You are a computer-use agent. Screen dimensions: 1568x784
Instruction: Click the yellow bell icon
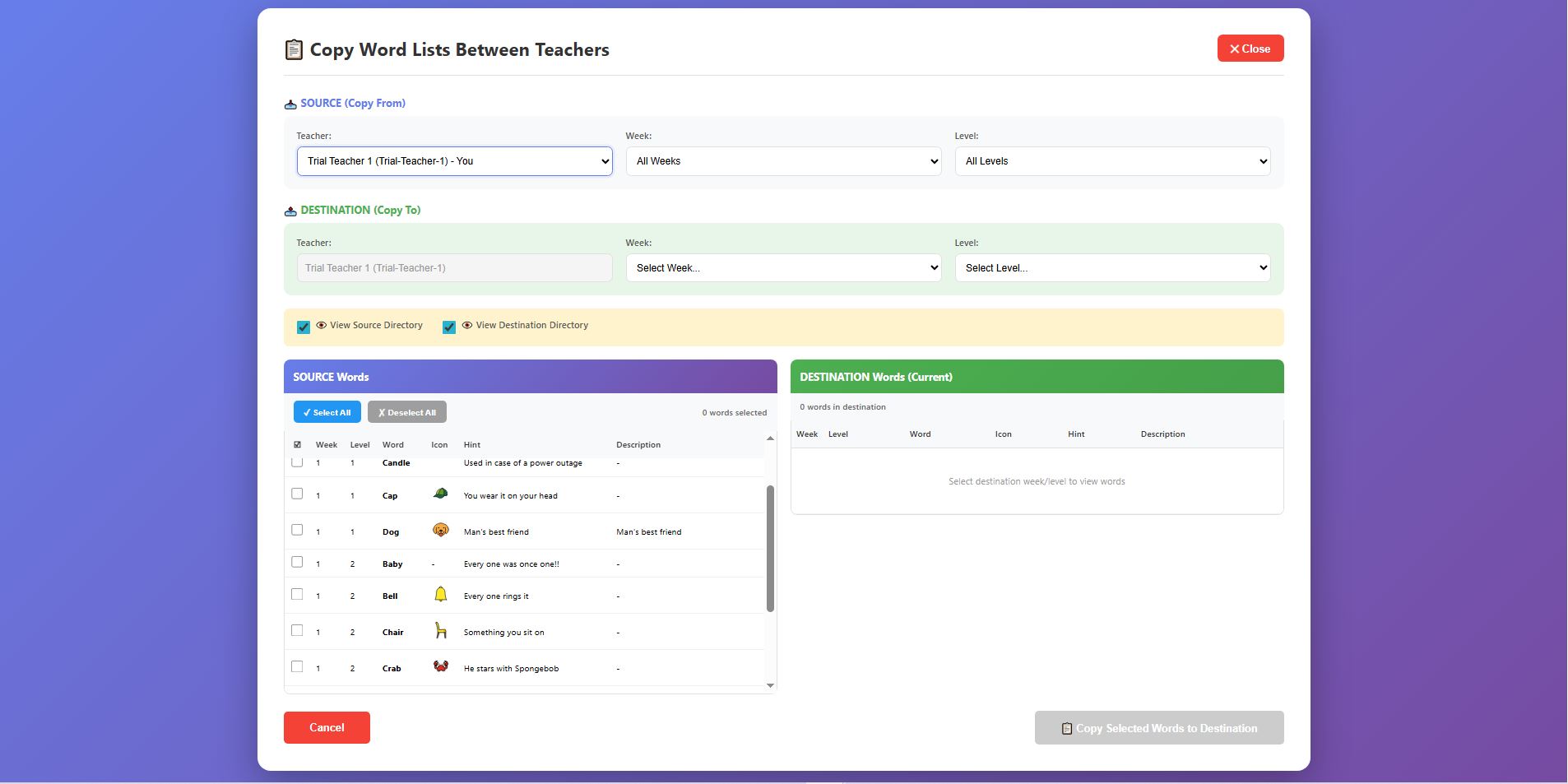tap(440, 594)
